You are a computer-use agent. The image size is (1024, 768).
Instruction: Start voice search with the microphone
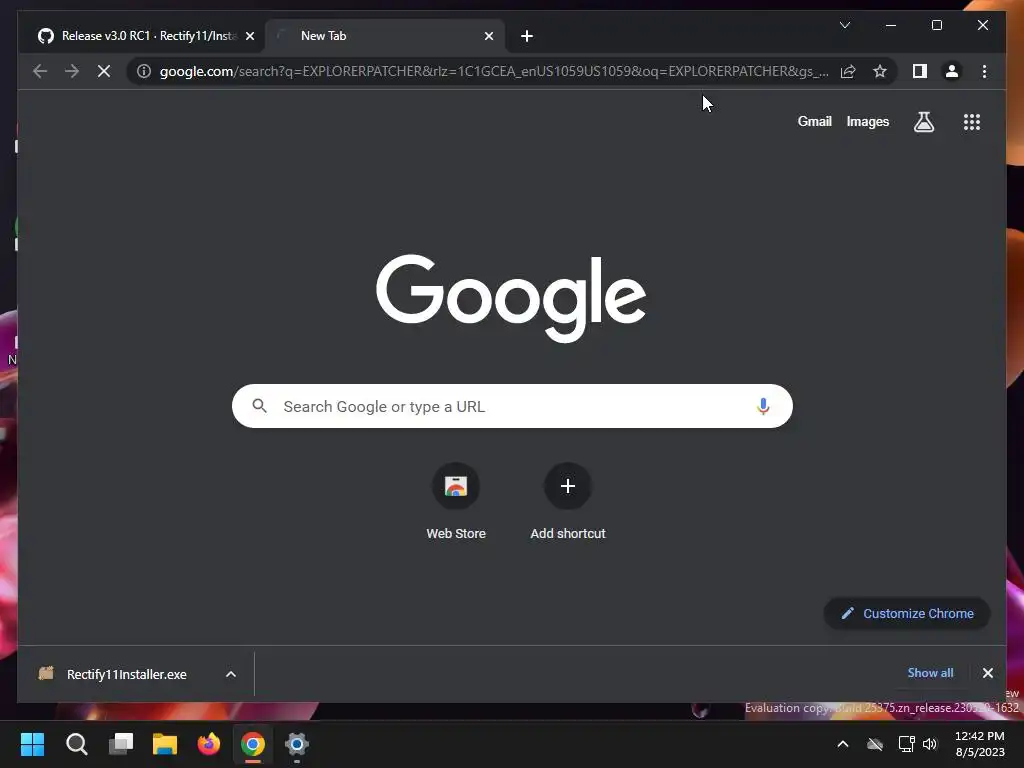[763, 406]
